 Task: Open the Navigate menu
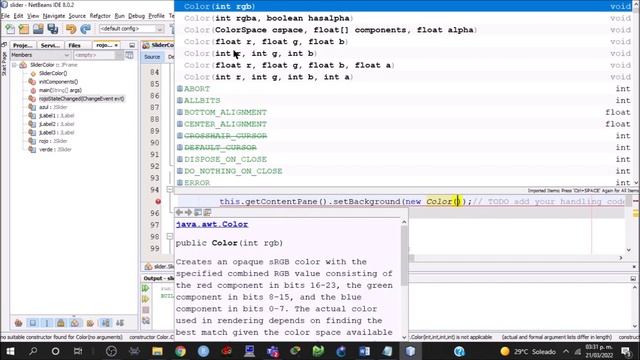tap(54, 16)
